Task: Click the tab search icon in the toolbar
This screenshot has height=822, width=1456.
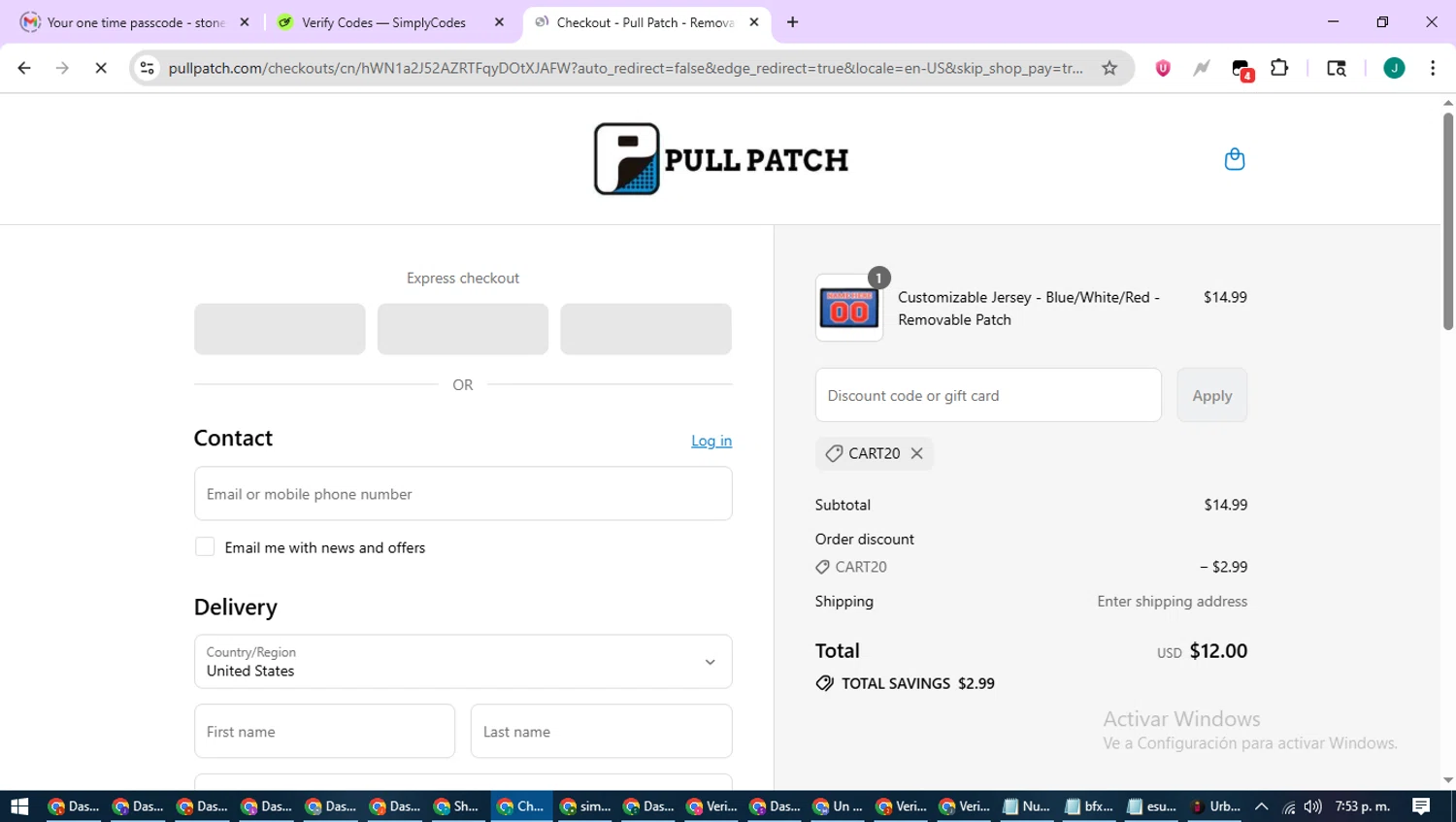Action: click(x=1337, y=68)
